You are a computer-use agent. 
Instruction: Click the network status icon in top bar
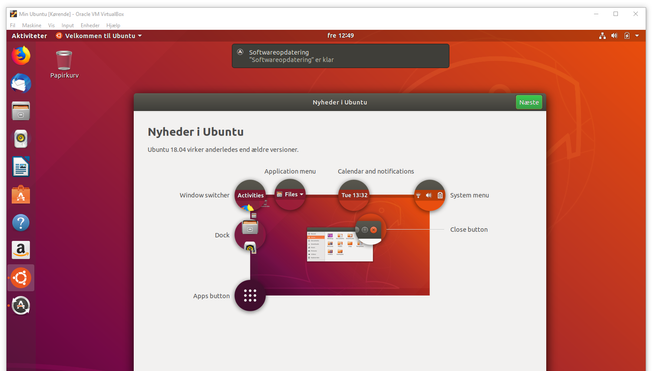pos(602,36)
